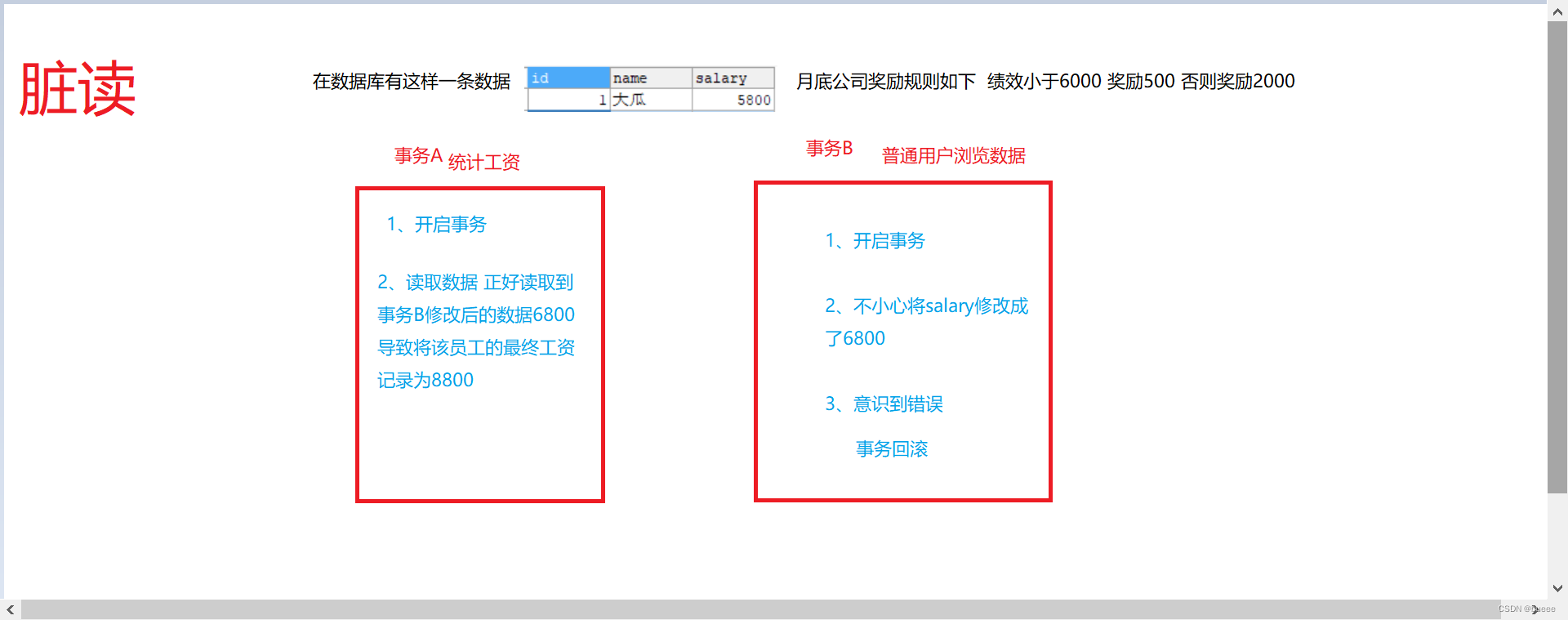Click the vertical scrollbar down arrow
Viewport: 1568px width, 620px height.
1557,588
